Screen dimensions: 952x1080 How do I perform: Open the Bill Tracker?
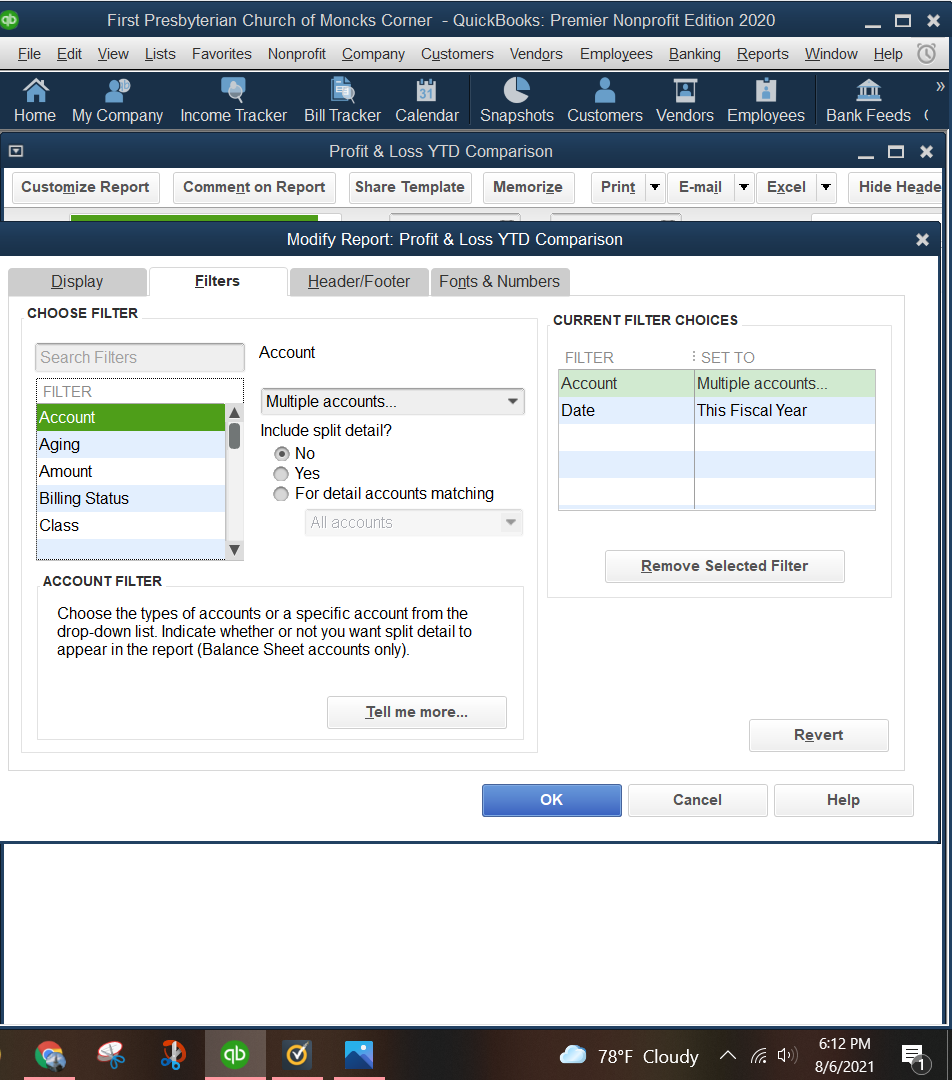342,100
